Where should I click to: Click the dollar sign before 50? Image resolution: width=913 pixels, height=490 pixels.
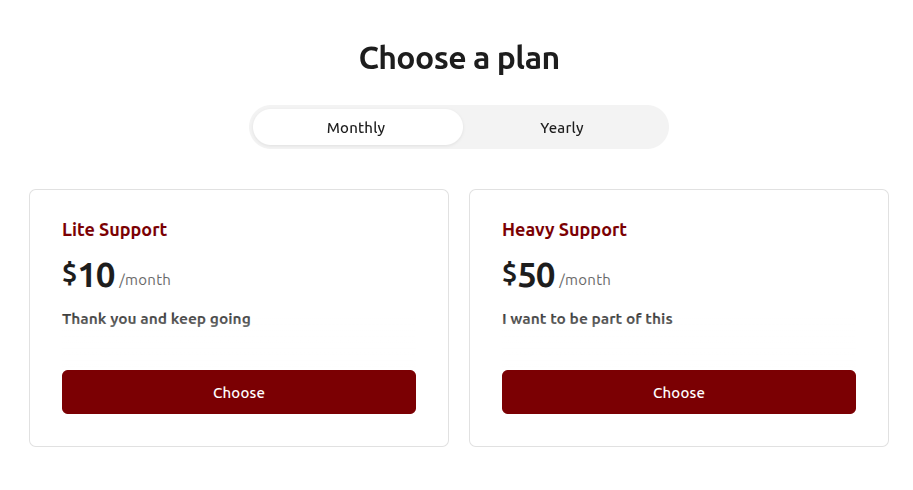[509, 273]
